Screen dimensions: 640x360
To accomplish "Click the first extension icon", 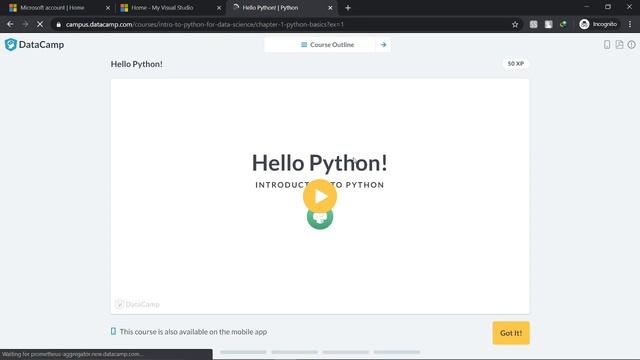I will click(x=533, y=24).
